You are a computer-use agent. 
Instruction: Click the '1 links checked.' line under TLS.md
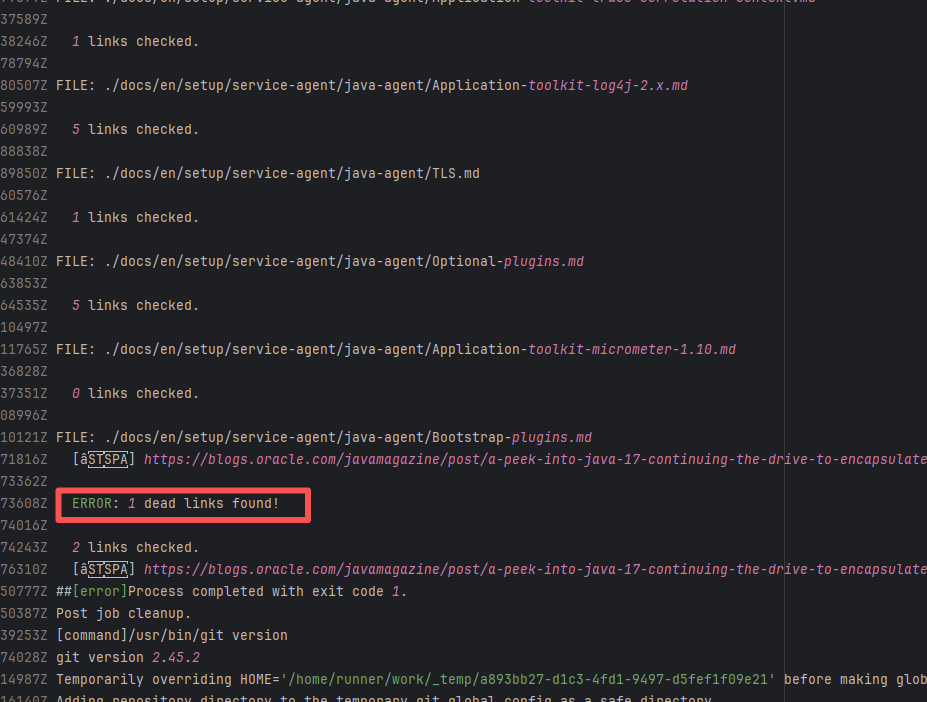point(135,217)
